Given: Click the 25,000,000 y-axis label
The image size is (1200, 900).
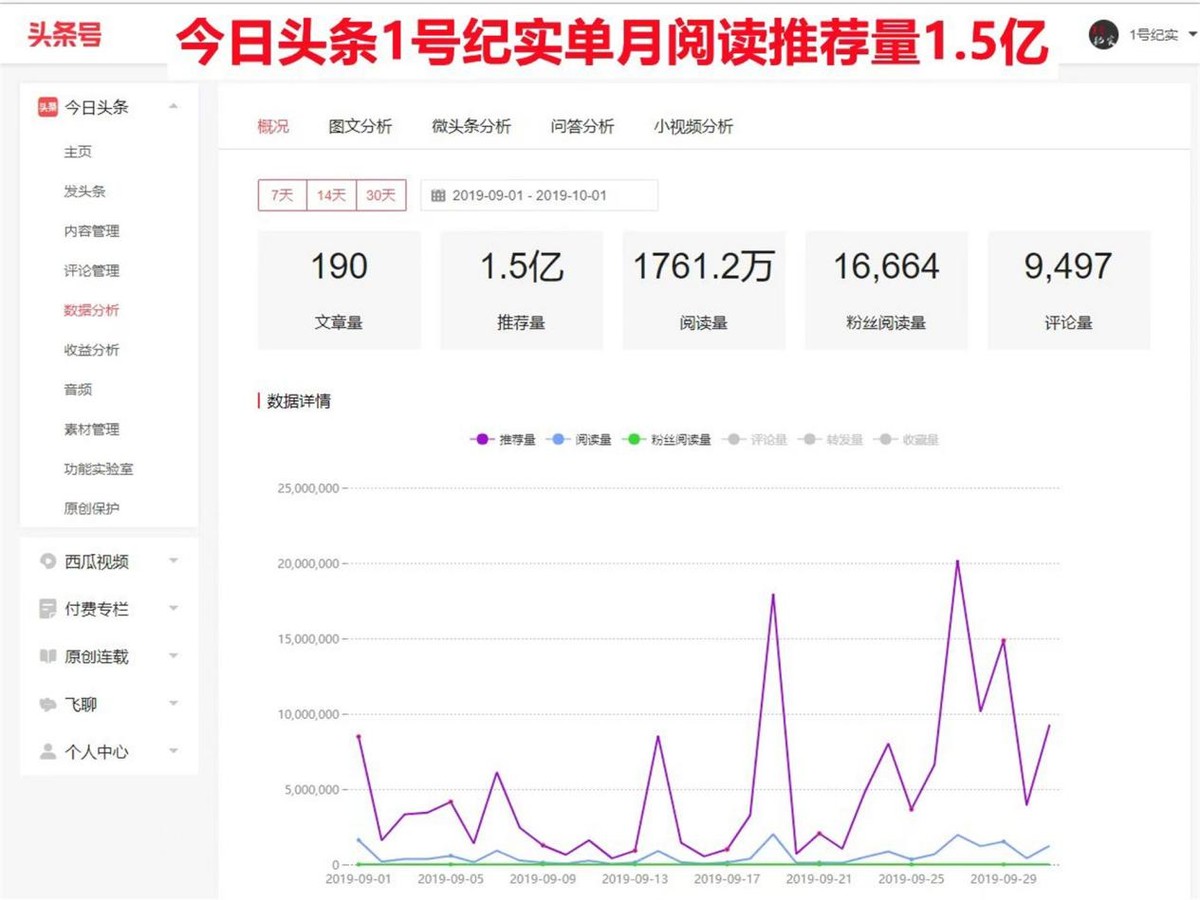Looking at the screenshot, I should [306, 488].
